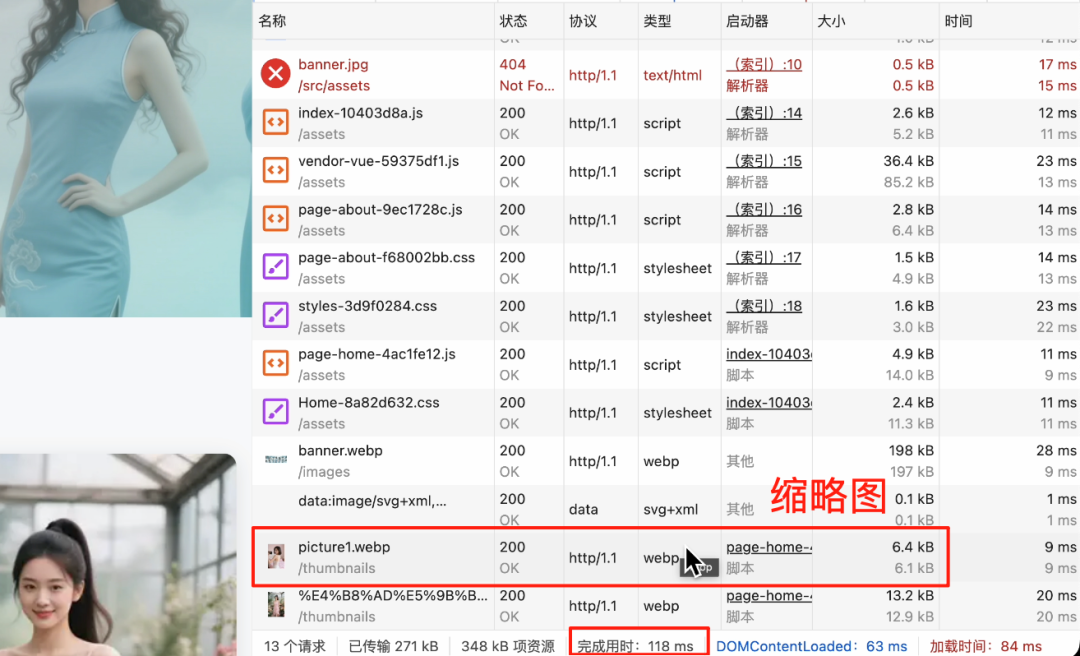
Task: Select the script icon for page-about-9ec1728c.js
Action: pos(275,218)
